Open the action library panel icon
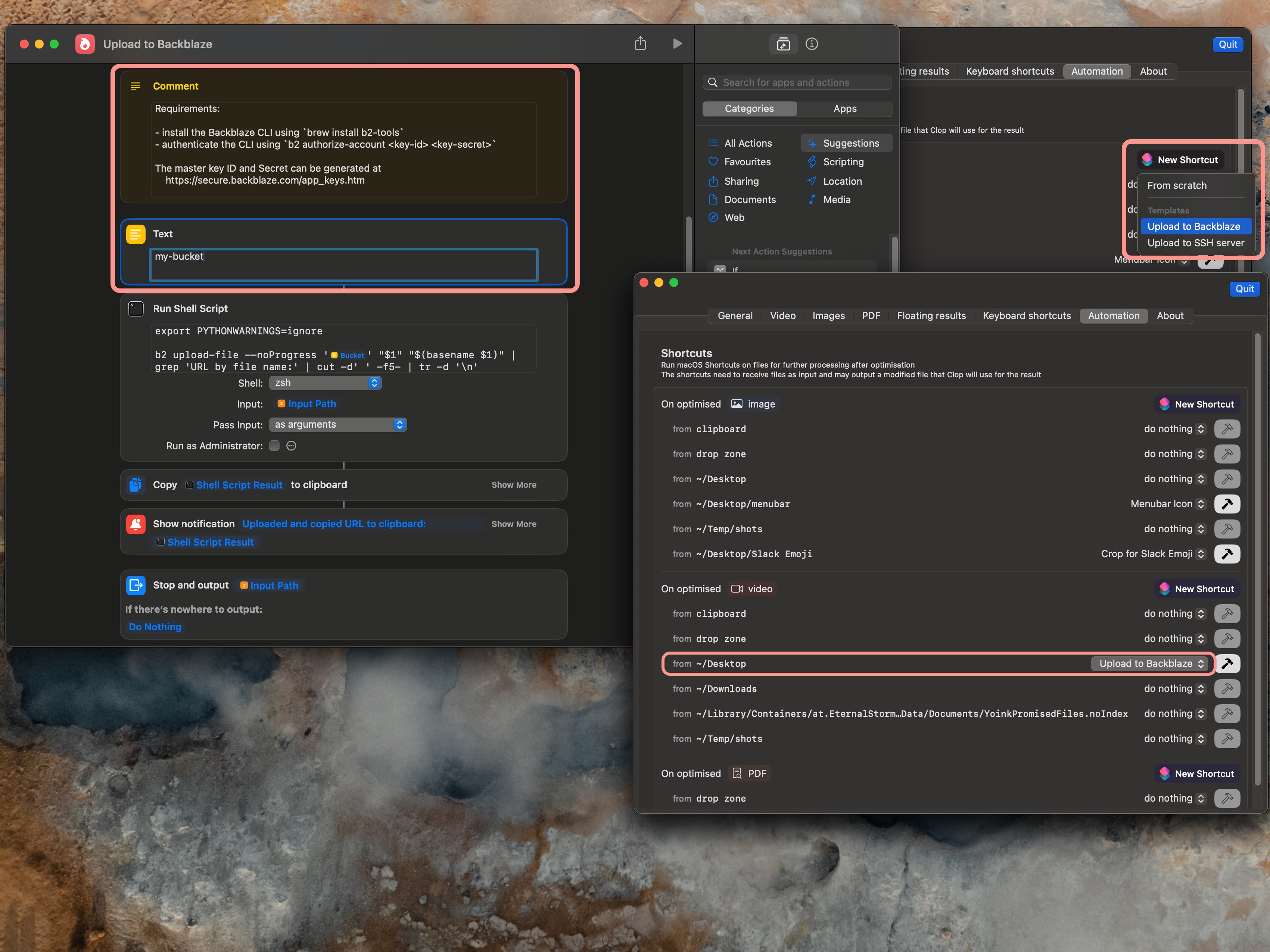Image resolution: width=1270 pixels, height=952 pixels. (783, 44)
